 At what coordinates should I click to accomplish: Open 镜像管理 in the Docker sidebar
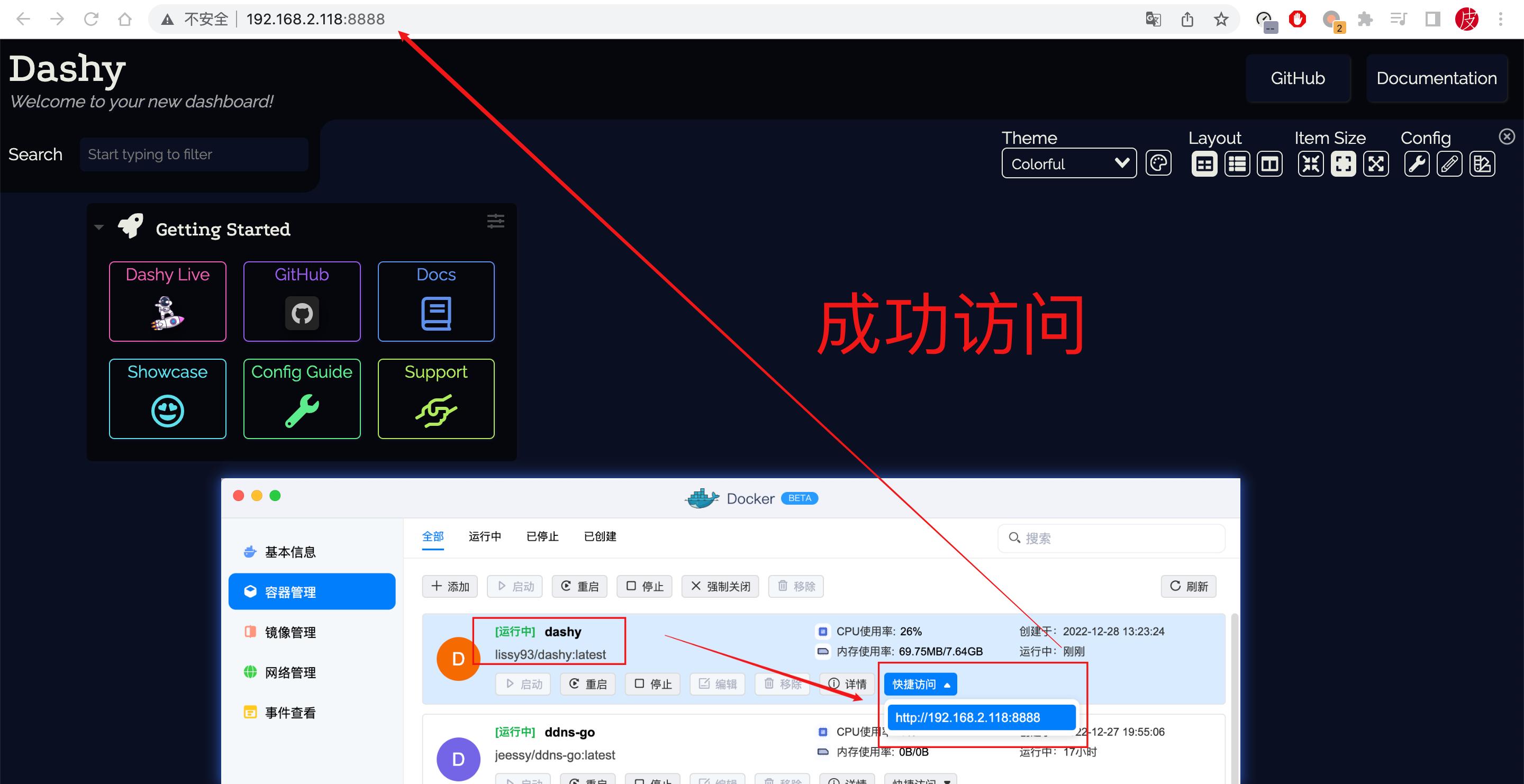pos(291,632)
